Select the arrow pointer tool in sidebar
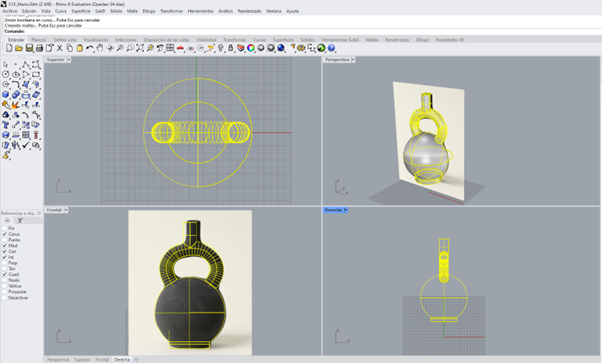The width and height of the screenshot is (602, 363). click(5, 65)
